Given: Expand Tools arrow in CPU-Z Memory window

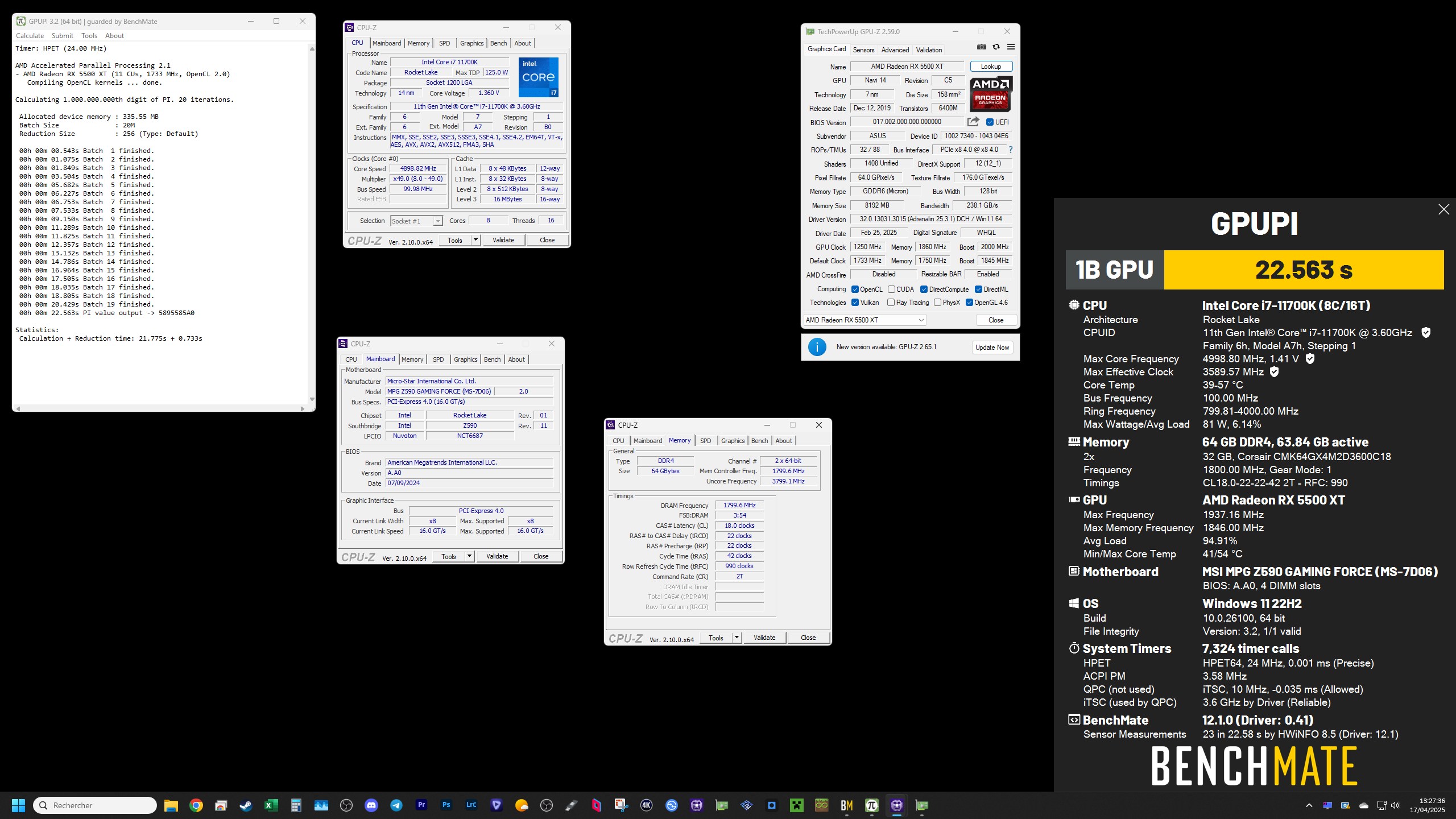Looking at the screenshot, I should pos(737,638).
